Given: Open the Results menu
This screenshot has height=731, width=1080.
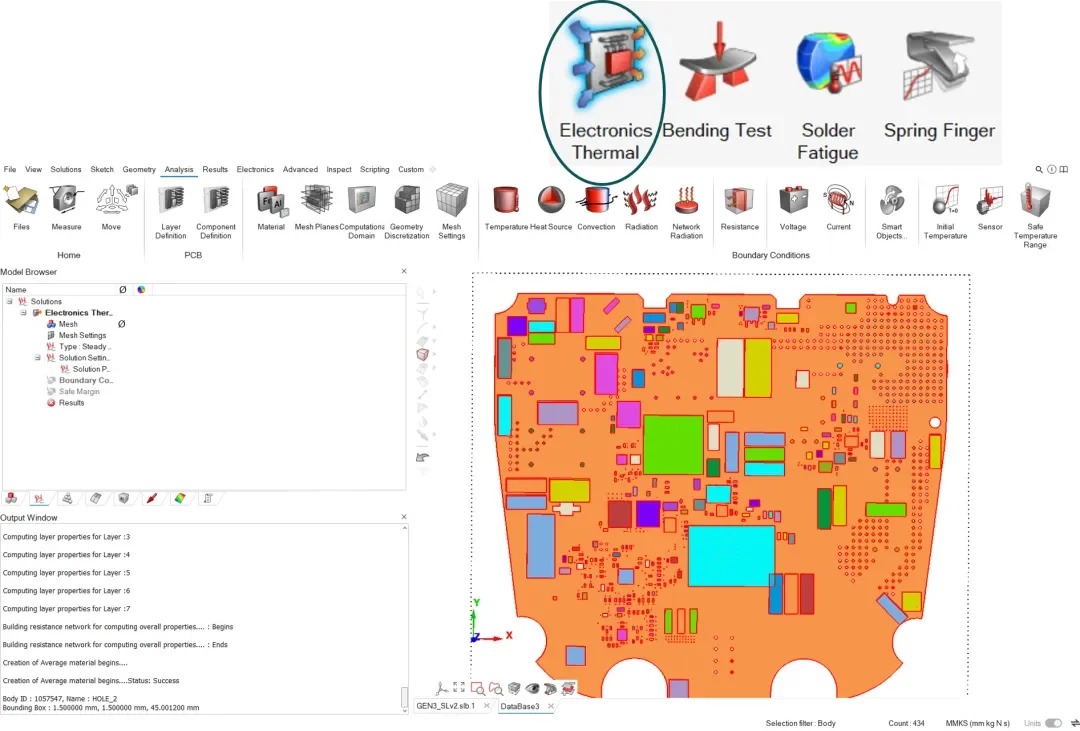Looking at the screenshot, I should (x=215, y=170).
